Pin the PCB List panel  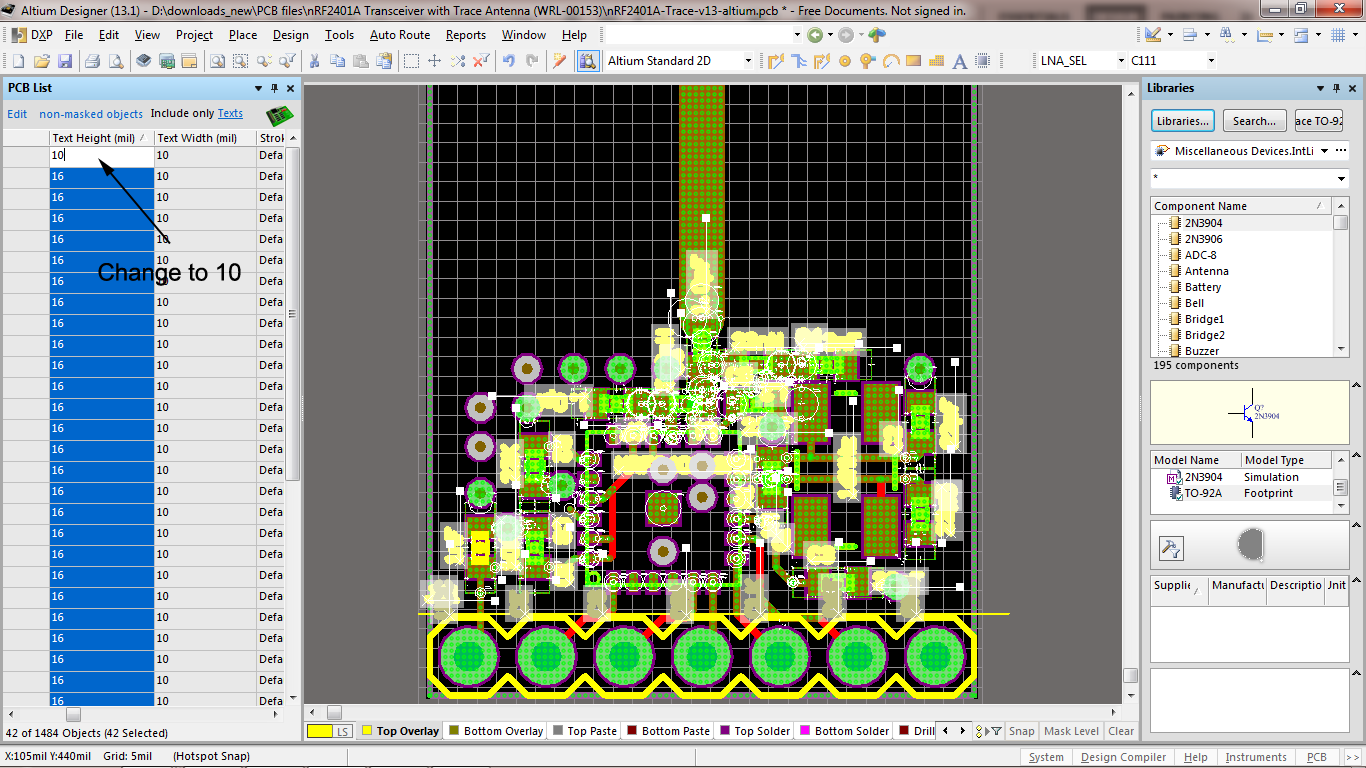(x=274, y=88)
